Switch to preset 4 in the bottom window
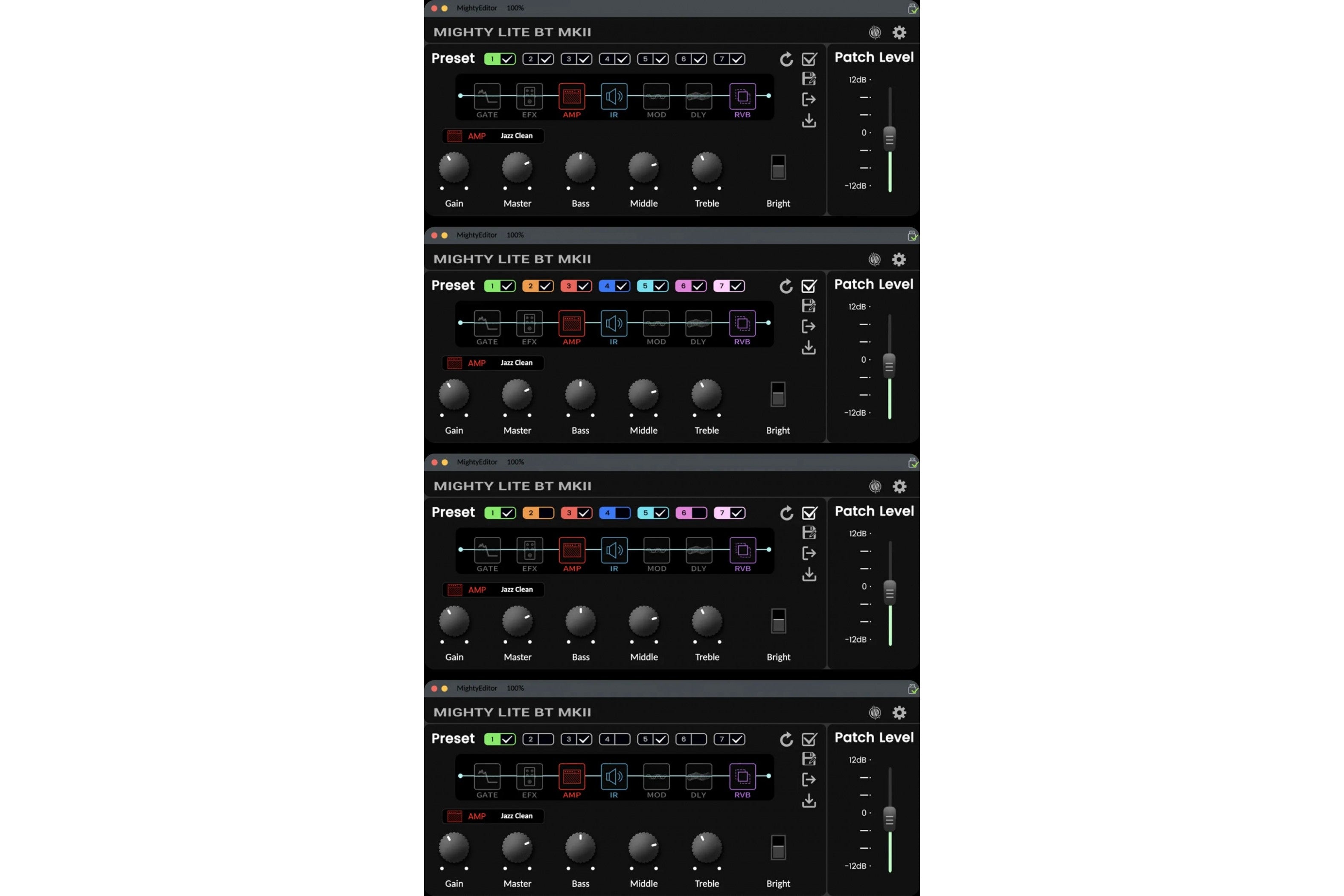1344x896 pixels. (607, 739)
